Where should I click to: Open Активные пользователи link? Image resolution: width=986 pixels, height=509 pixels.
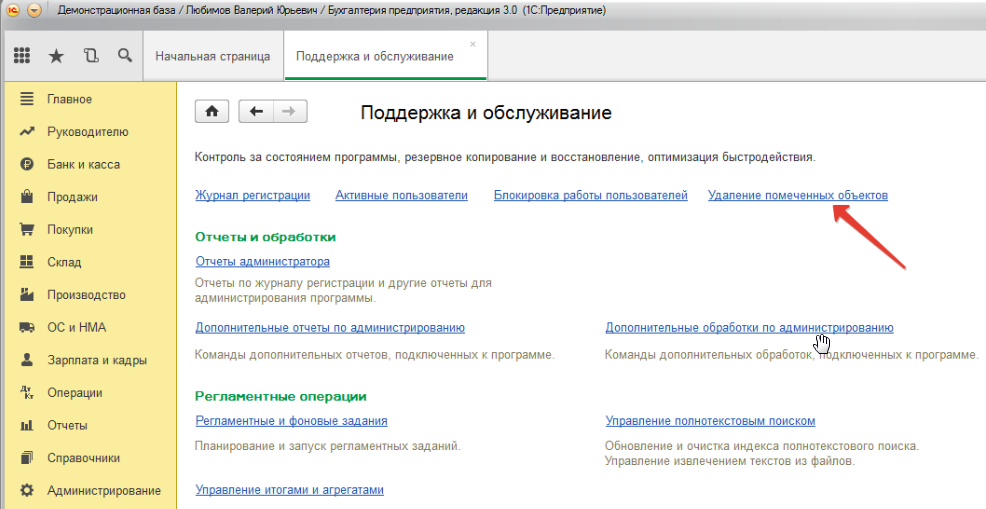[x=401, y=195]
